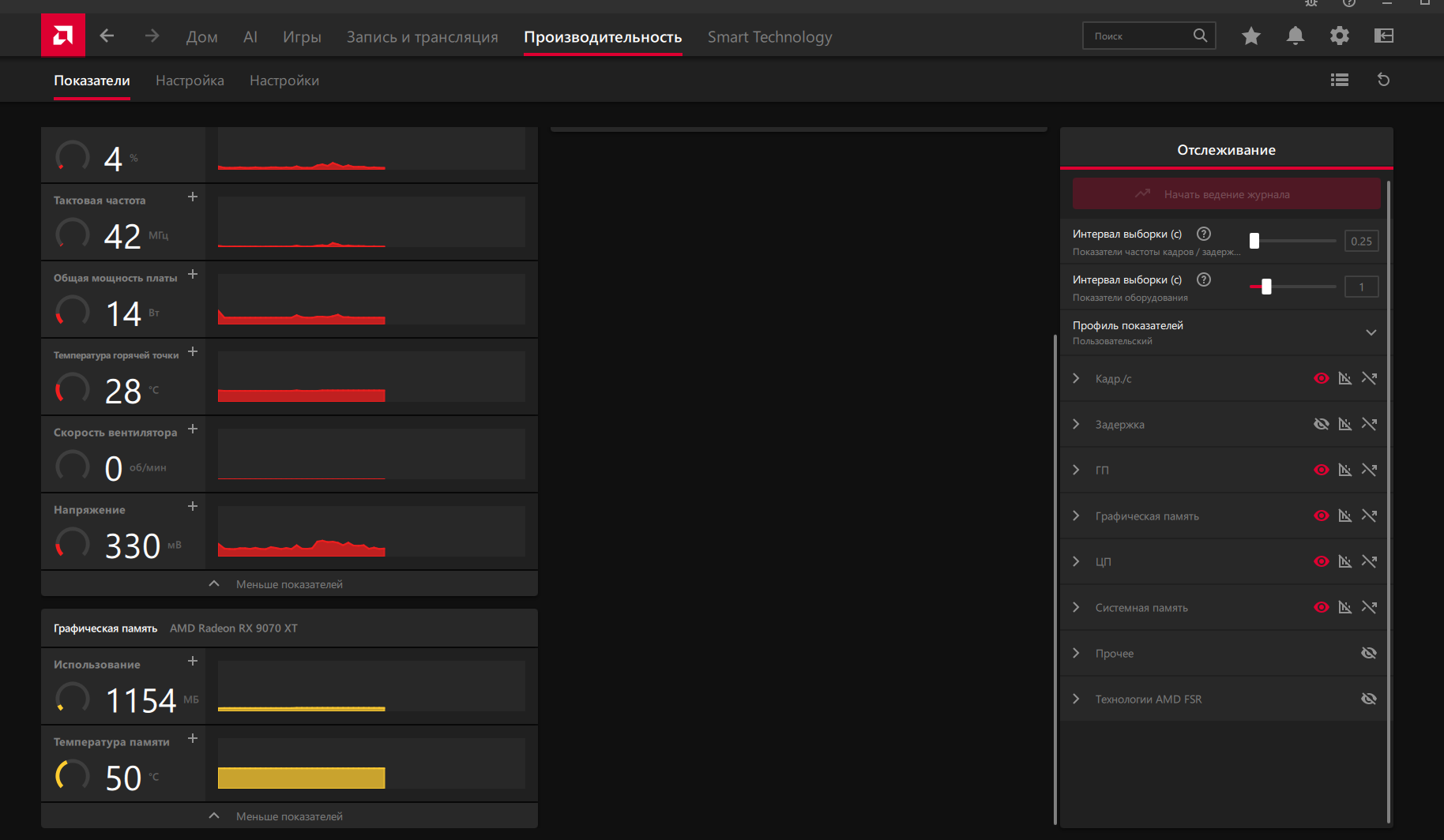Expand the ГП section
The height and width of the screenshot is (840, 1444).
coord(1076,470)
